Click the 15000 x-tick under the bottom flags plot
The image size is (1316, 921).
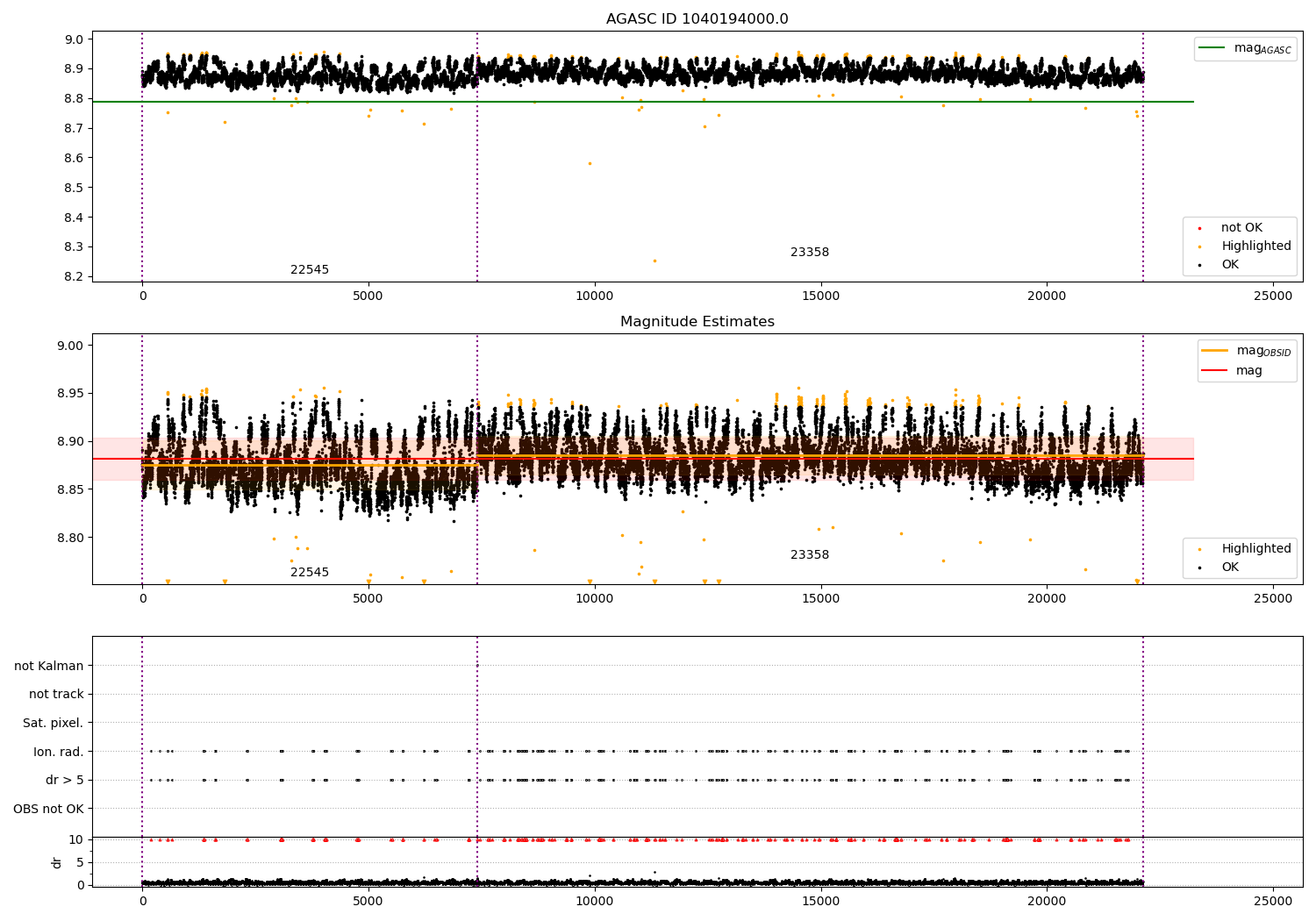[821, 902]
